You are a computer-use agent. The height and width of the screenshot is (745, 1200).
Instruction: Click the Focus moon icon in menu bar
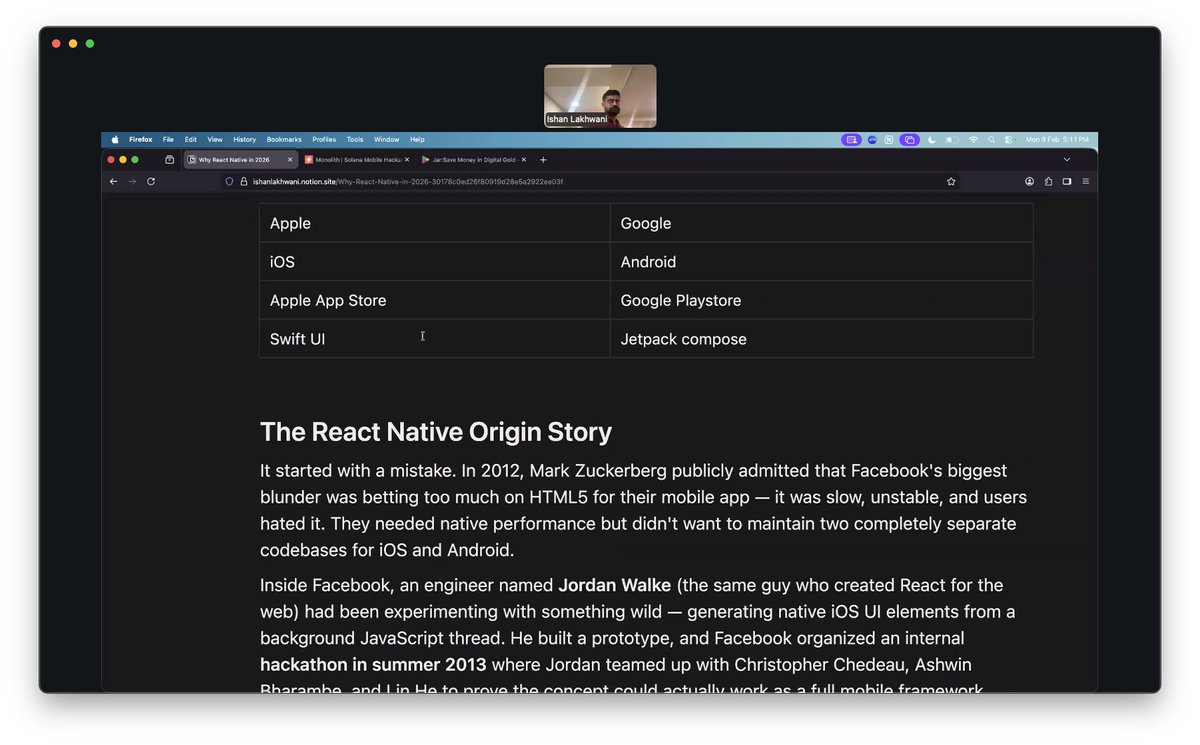click(932, 140)
